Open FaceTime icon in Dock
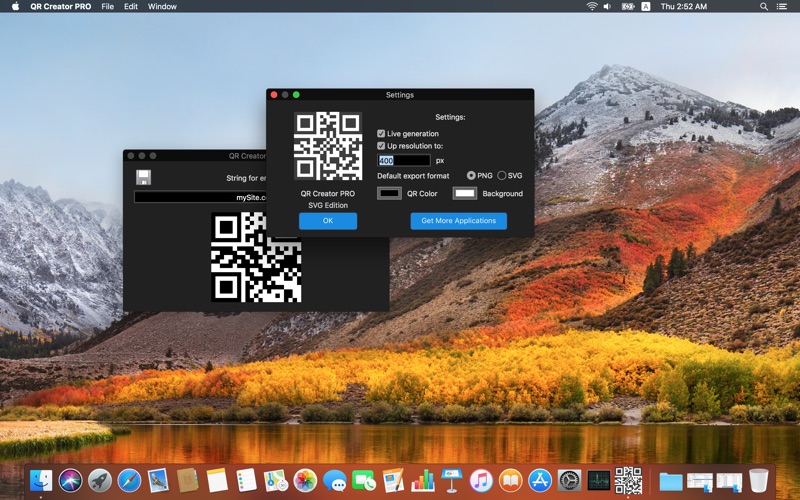This screenshot has width=800, height=500. point(364,481)
